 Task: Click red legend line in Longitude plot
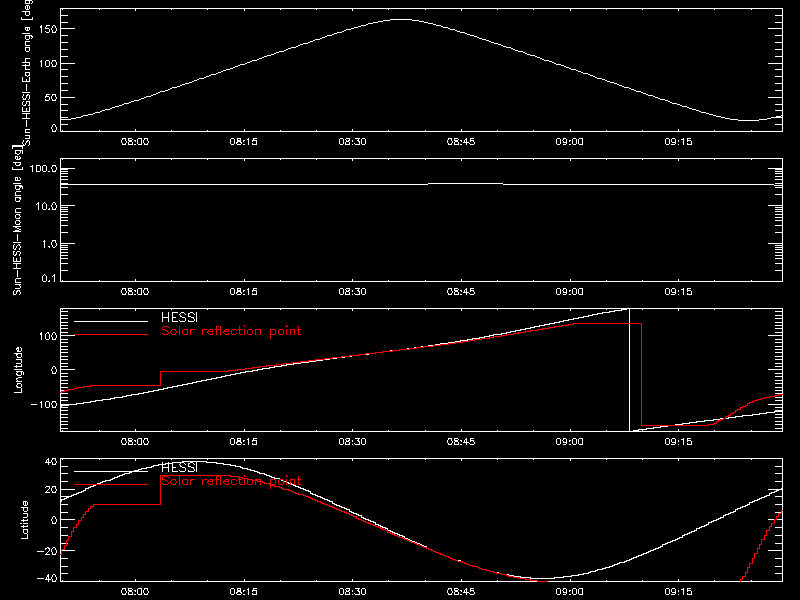pyautogui.click(x=111, y=335)
